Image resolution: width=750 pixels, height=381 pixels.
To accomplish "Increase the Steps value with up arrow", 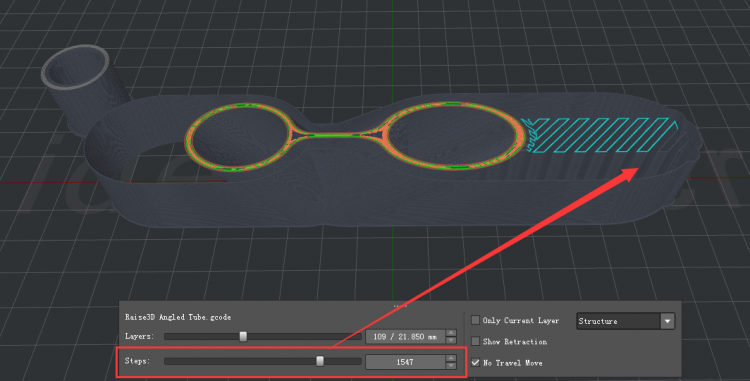I will pos(451,358).
